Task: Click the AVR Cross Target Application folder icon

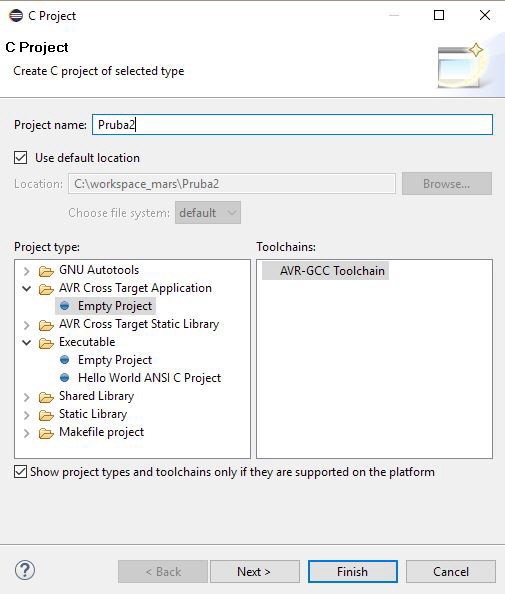Action: click(46, 289)
